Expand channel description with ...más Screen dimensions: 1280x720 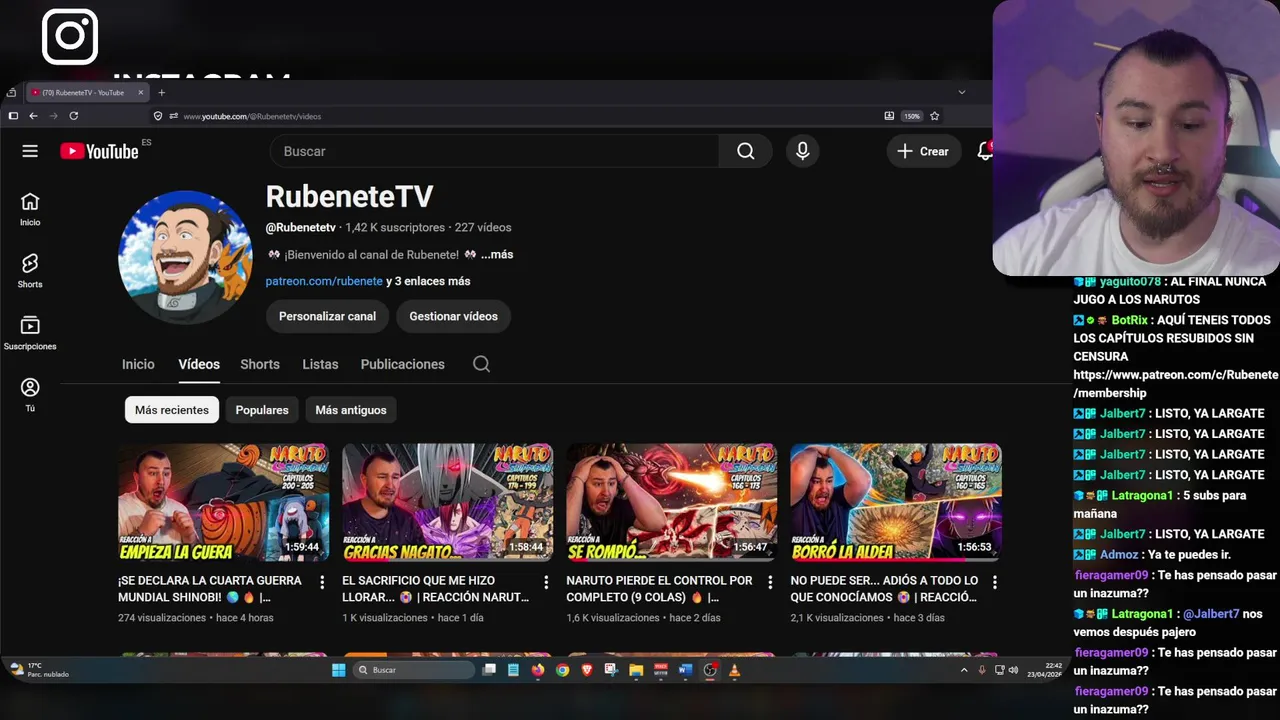[497, 255]
